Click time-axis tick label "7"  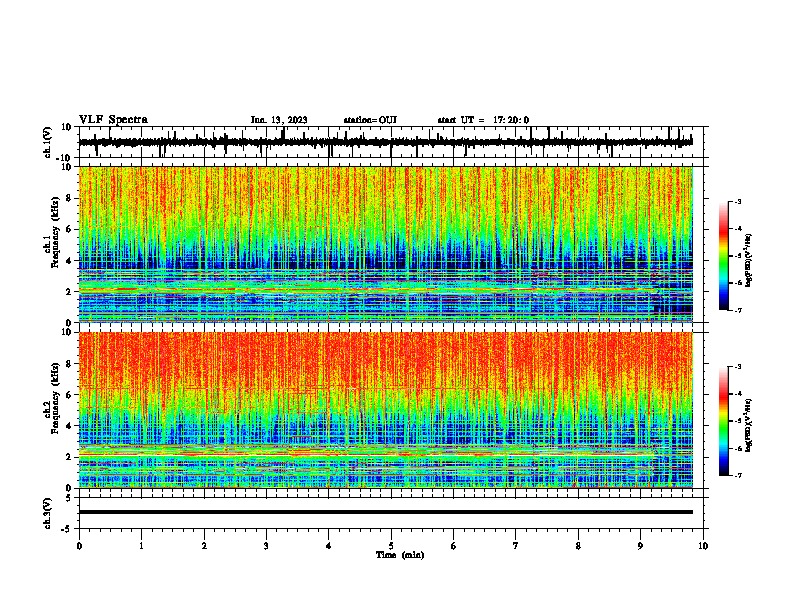516,546
